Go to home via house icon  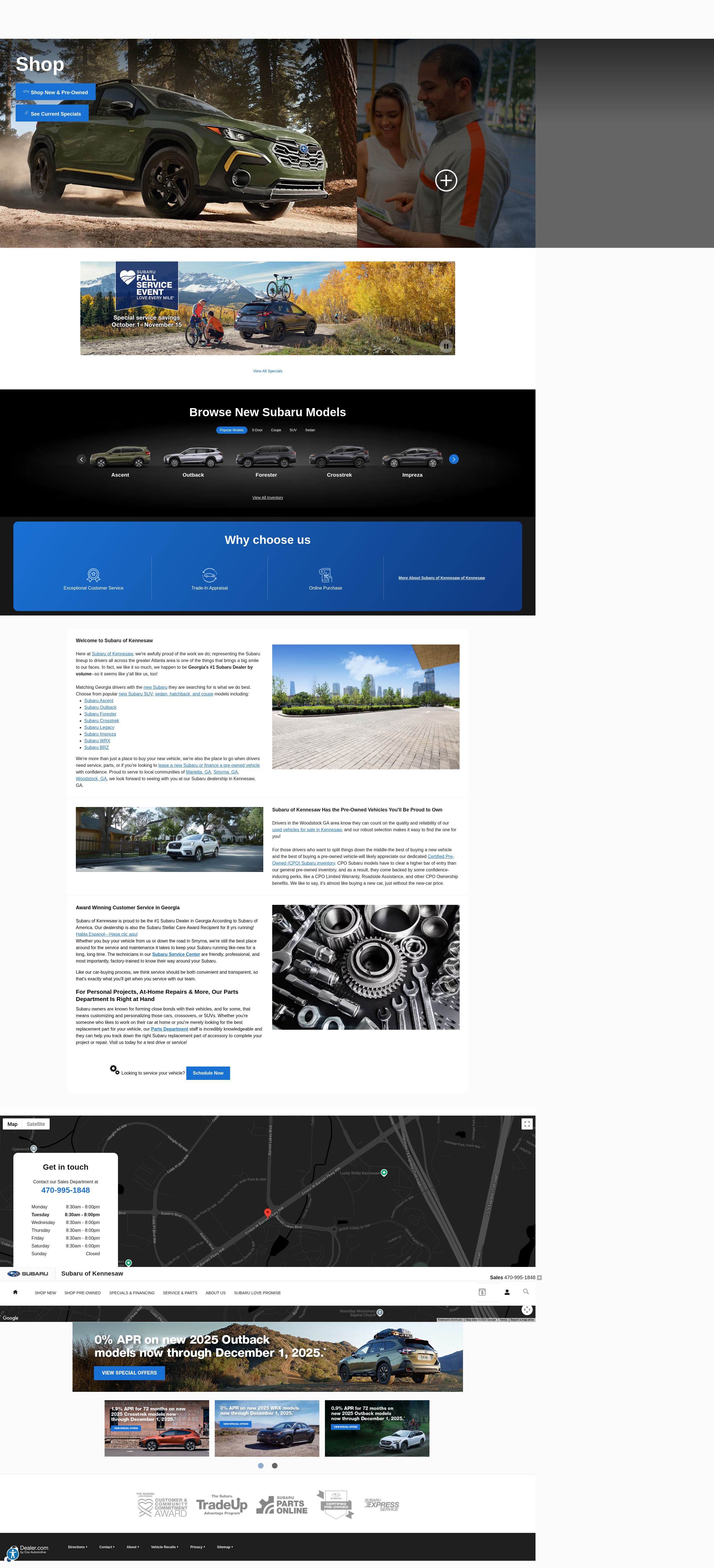15,1292
